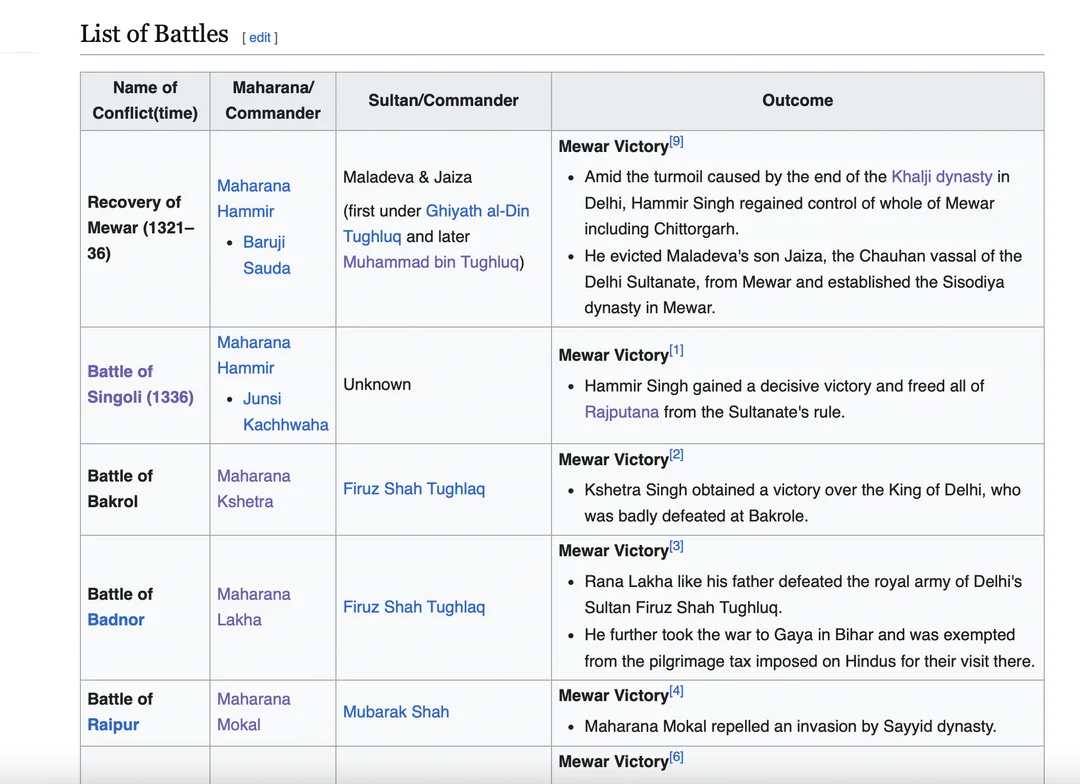Click citation 9 after first Mewar Victory

click(677, 142)
